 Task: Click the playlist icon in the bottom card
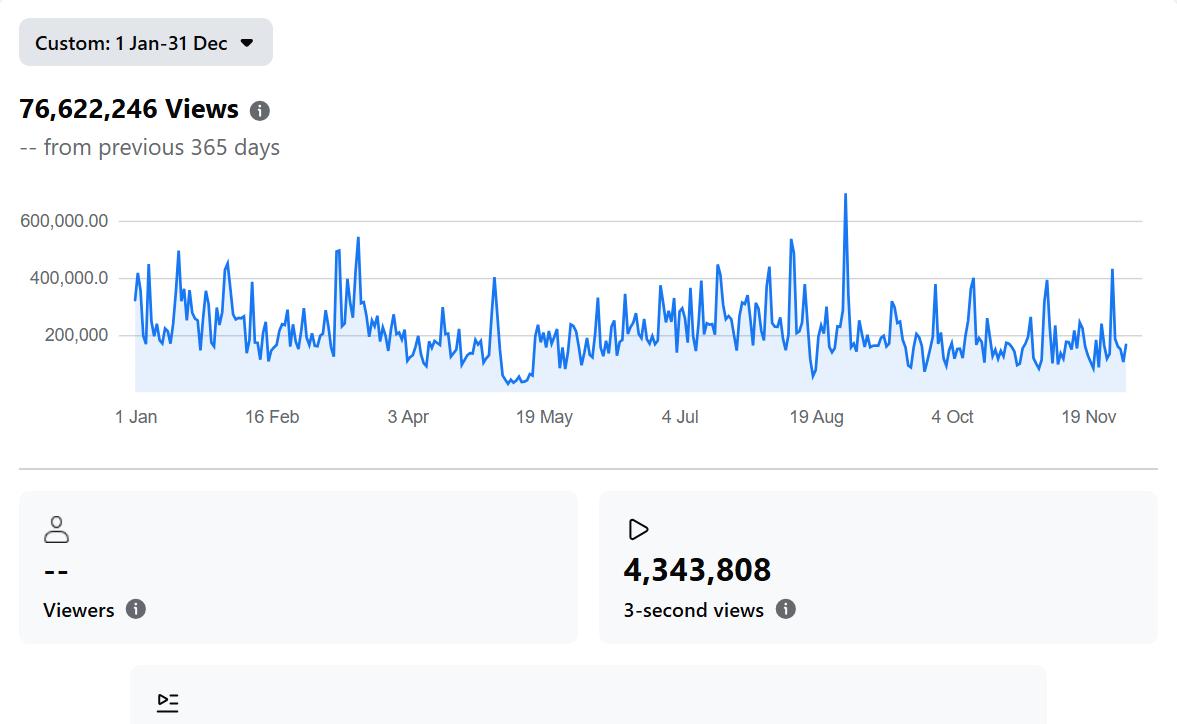tap(168, 702)
